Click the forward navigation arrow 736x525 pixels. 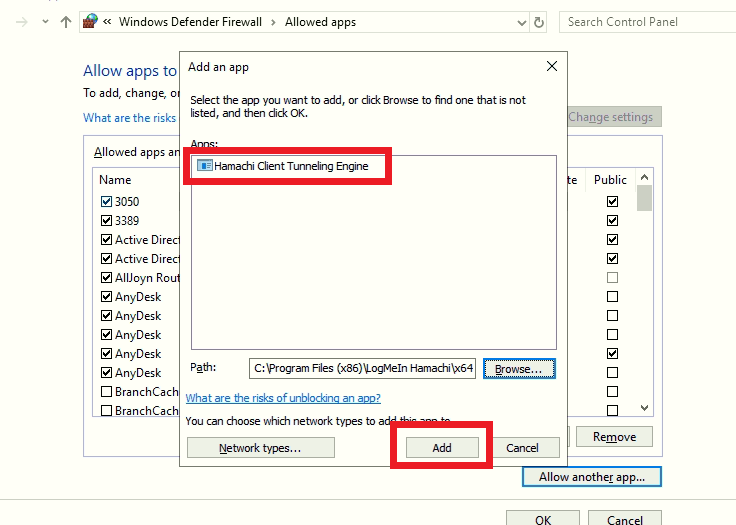[42, 21]
